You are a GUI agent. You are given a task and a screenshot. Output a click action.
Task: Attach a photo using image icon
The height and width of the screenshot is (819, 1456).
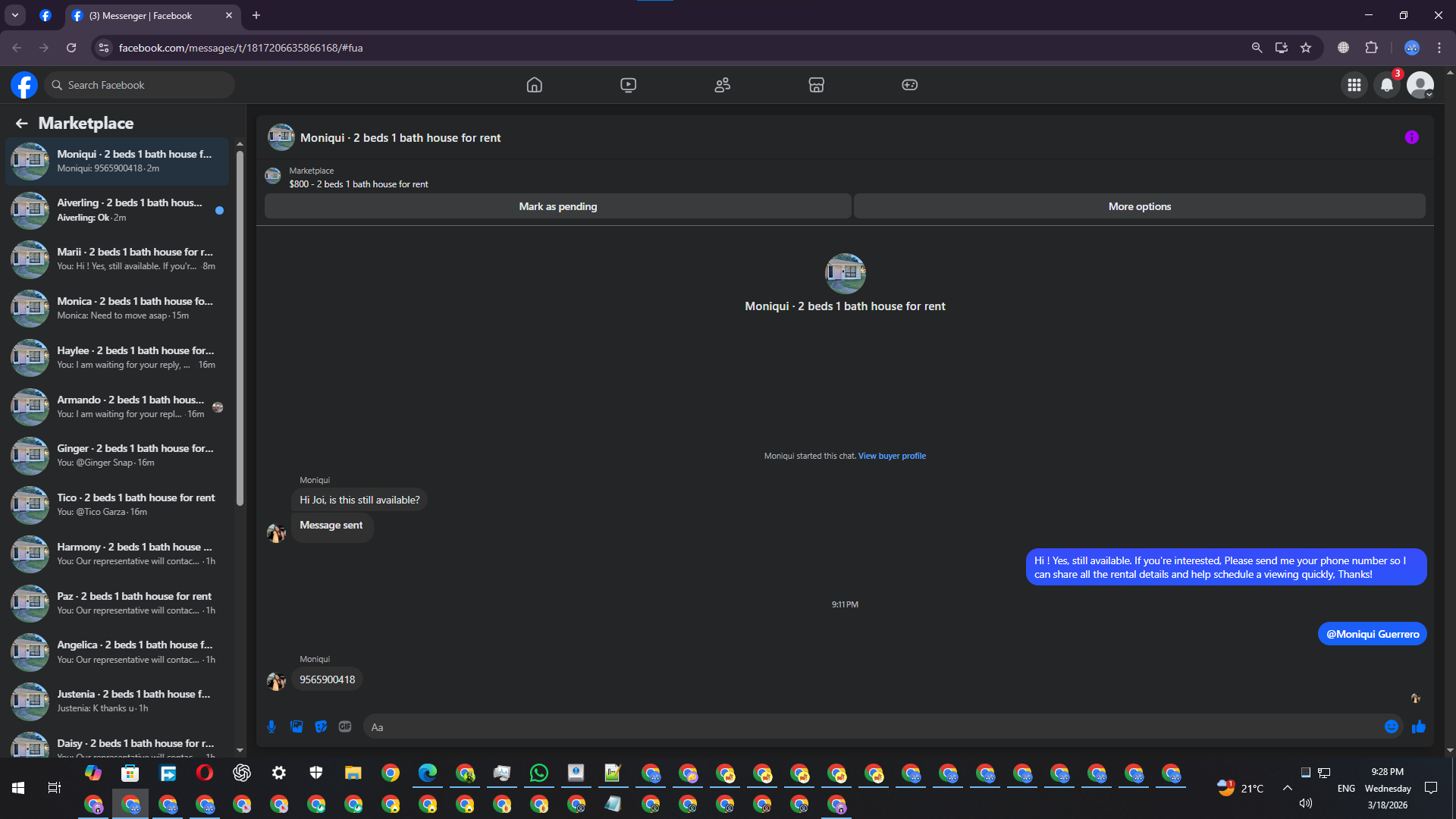(x=297, y=726)
